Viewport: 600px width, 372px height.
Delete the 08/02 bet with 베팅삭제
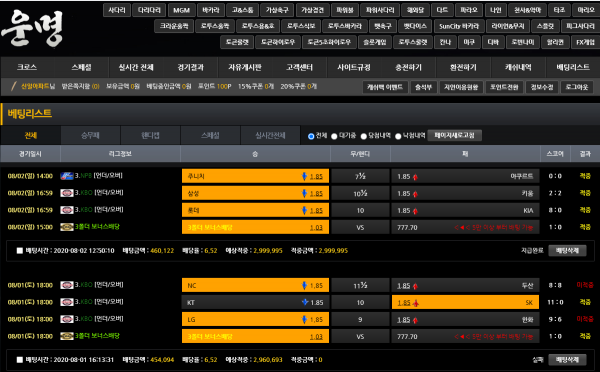(x=567, y=251)
